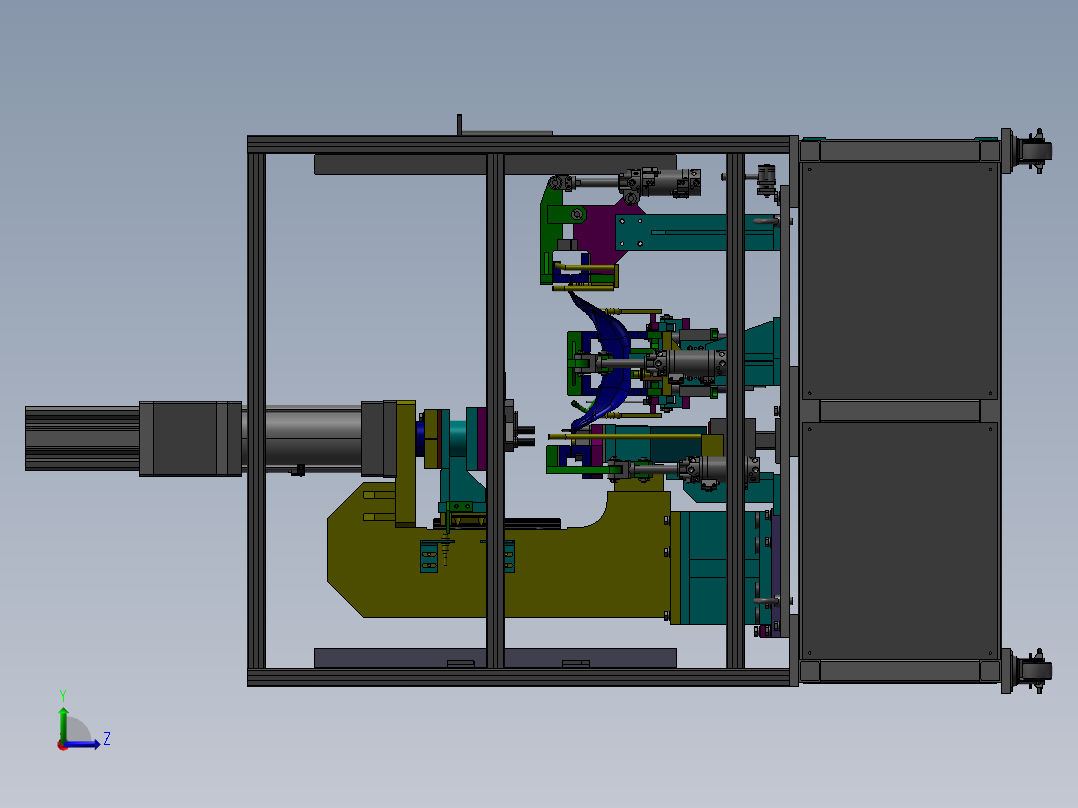Select the grey bottom plate inside frame
The height and width of the screenshot is (808, 1078).
click(x=495, y=657)
